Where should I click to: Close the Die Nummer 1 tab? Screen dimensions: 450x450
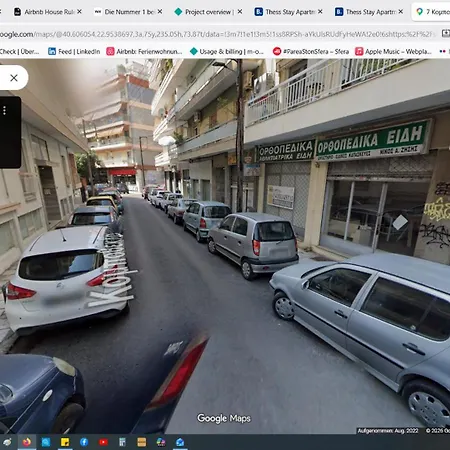(x=160, y=12)
